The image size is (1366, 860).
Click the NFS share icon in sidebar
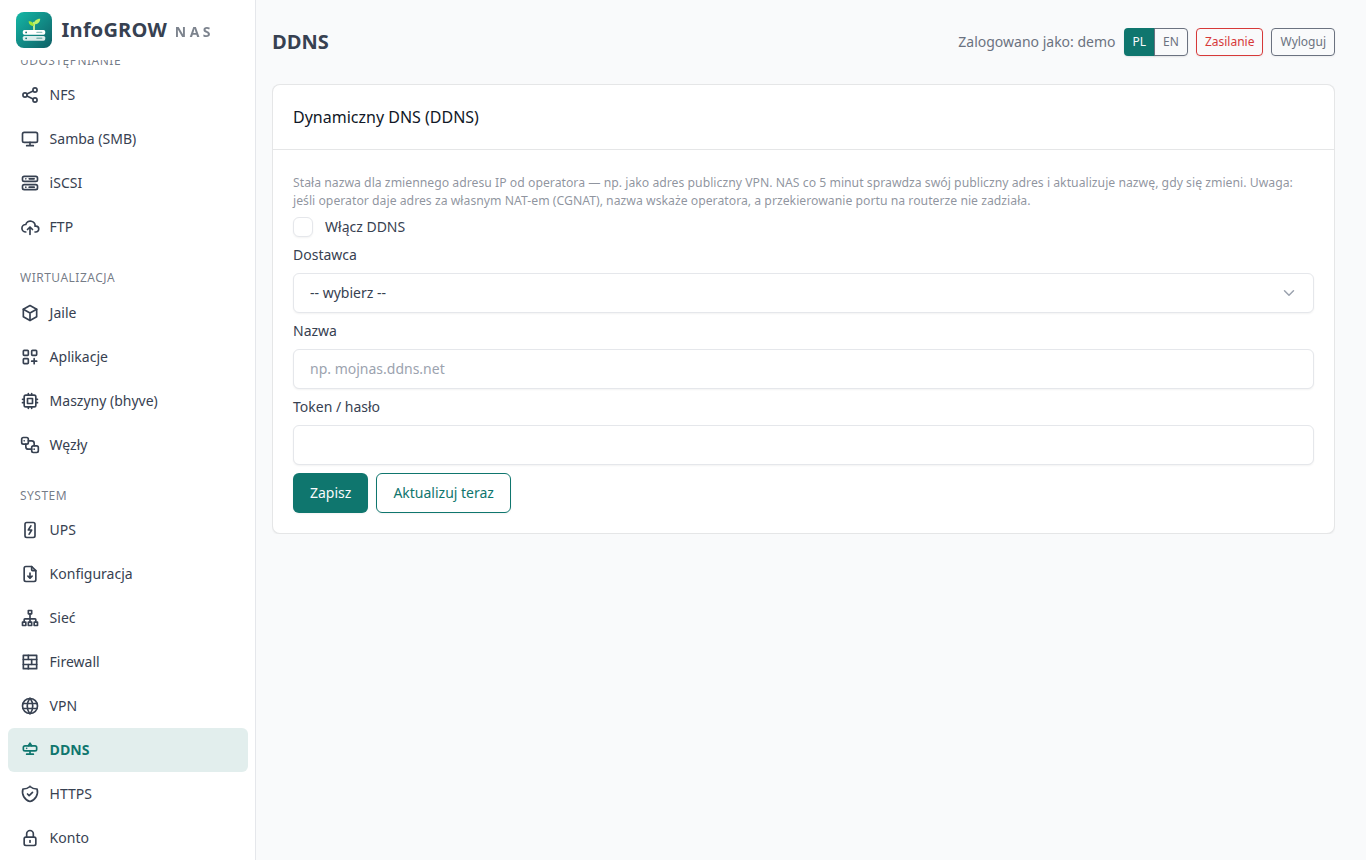click(x=30, y=95)
